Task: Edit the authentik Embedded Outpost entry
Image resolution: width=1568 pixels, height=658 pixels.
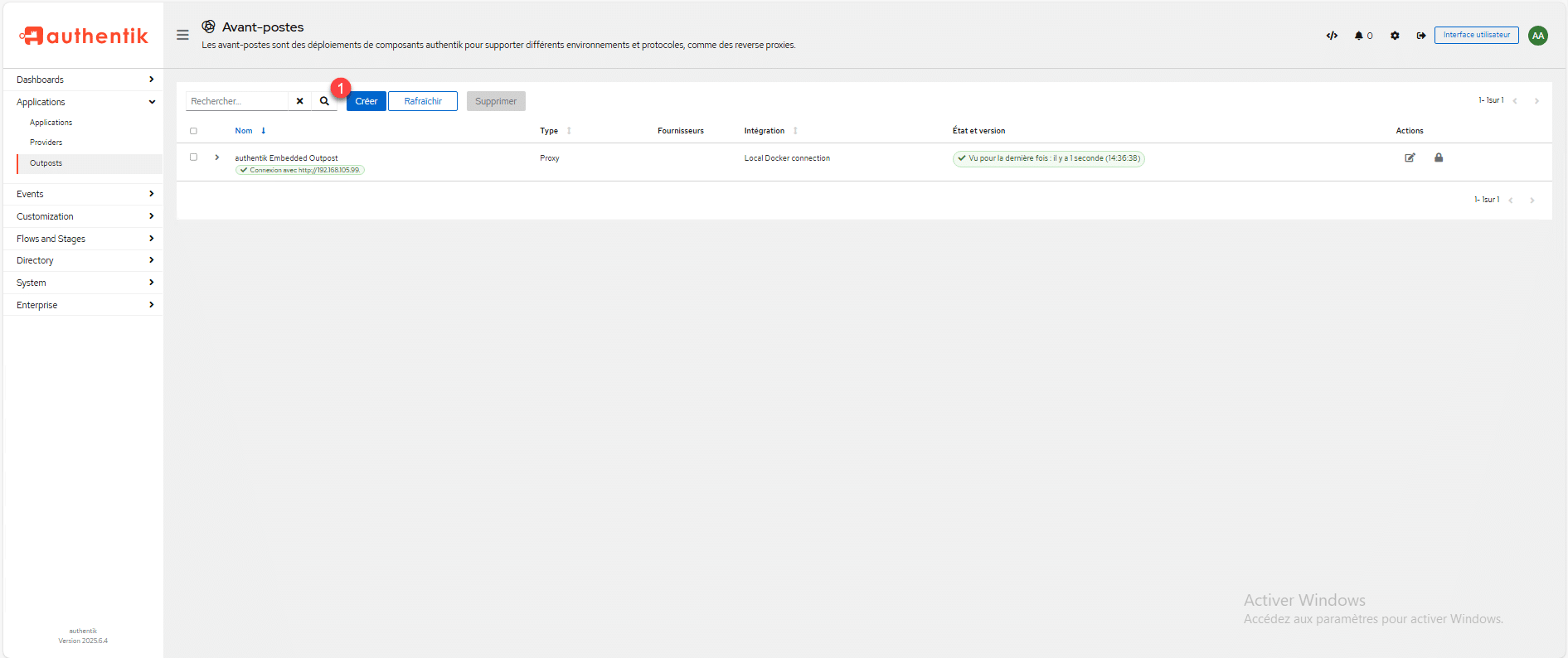Action: point(1410,157)
